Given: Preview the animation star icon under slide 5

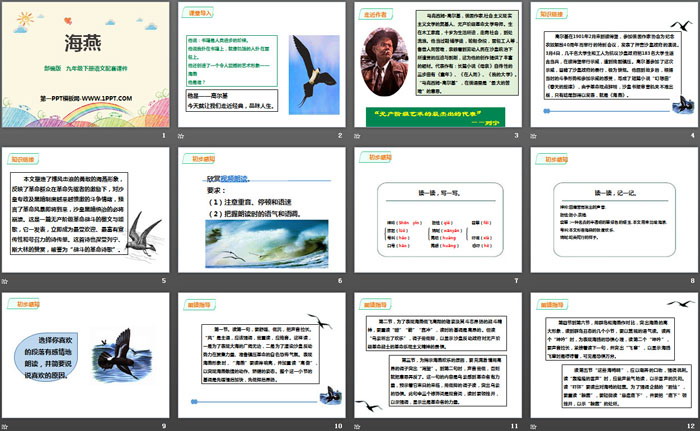Looking at the screenshot, I should coord(5,281).
